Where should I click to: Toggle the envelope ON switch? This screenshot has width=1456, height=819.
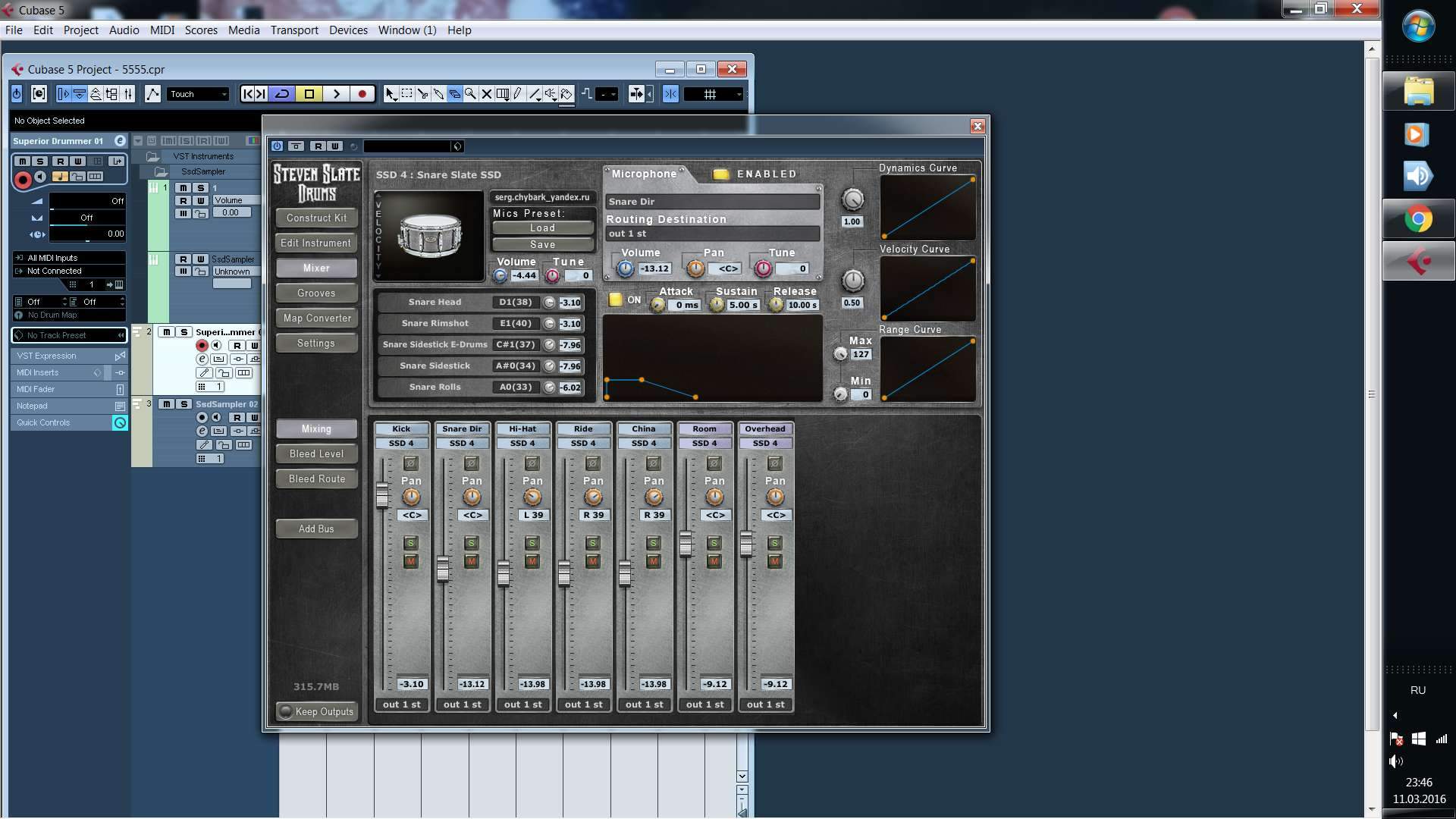pos(616,300)
